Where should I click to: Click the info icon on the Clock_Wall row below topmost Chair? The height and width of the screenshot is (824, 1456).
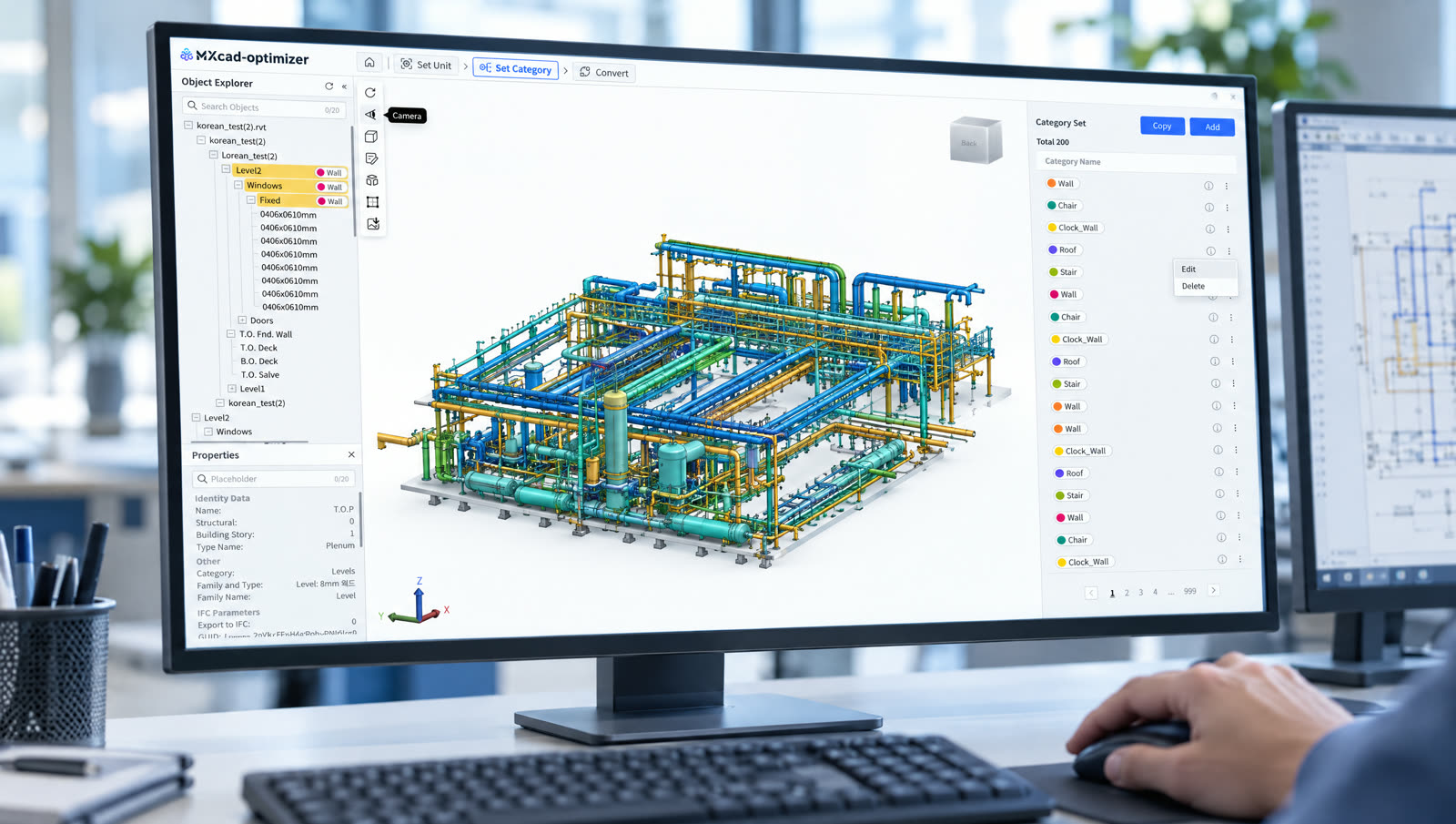1210,229
